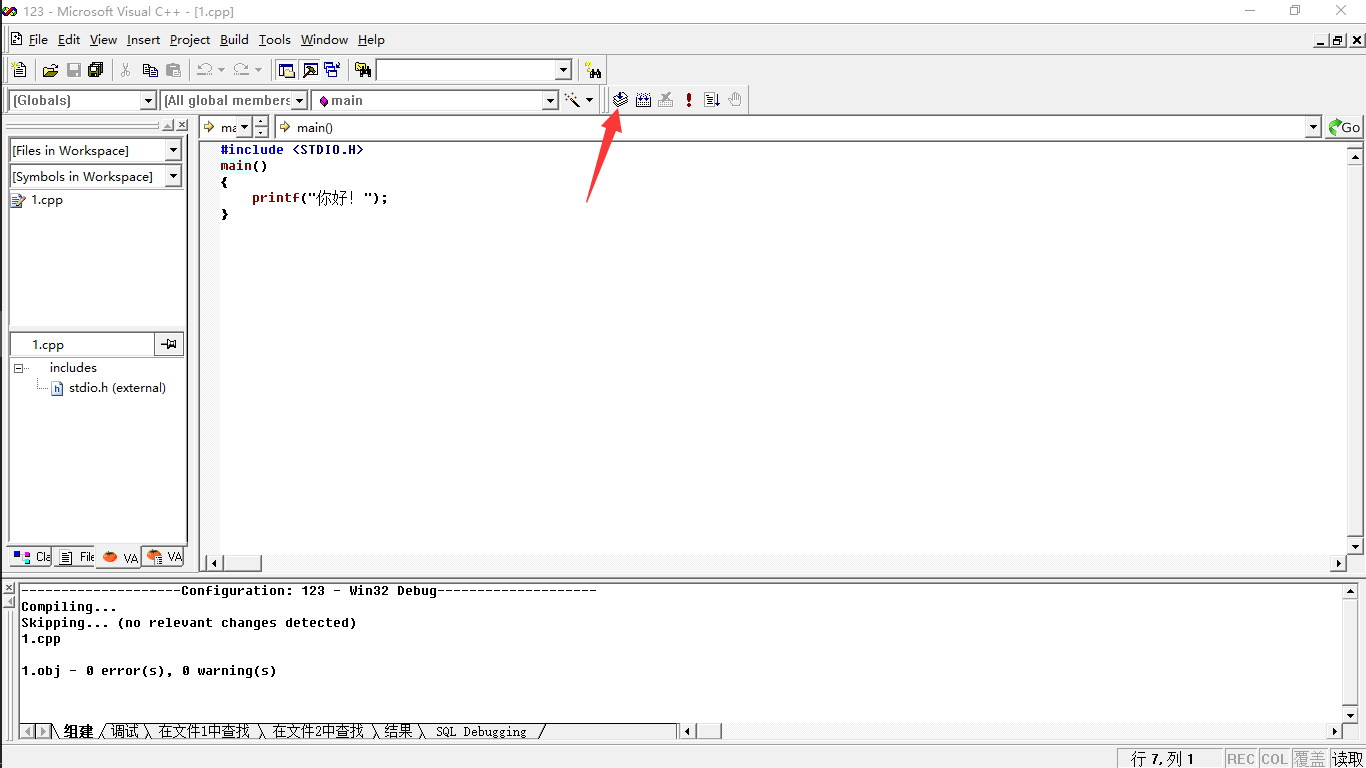Switch to the 在文件1中查找 tab
1366x768 pixels.
[x=204, y=732]
